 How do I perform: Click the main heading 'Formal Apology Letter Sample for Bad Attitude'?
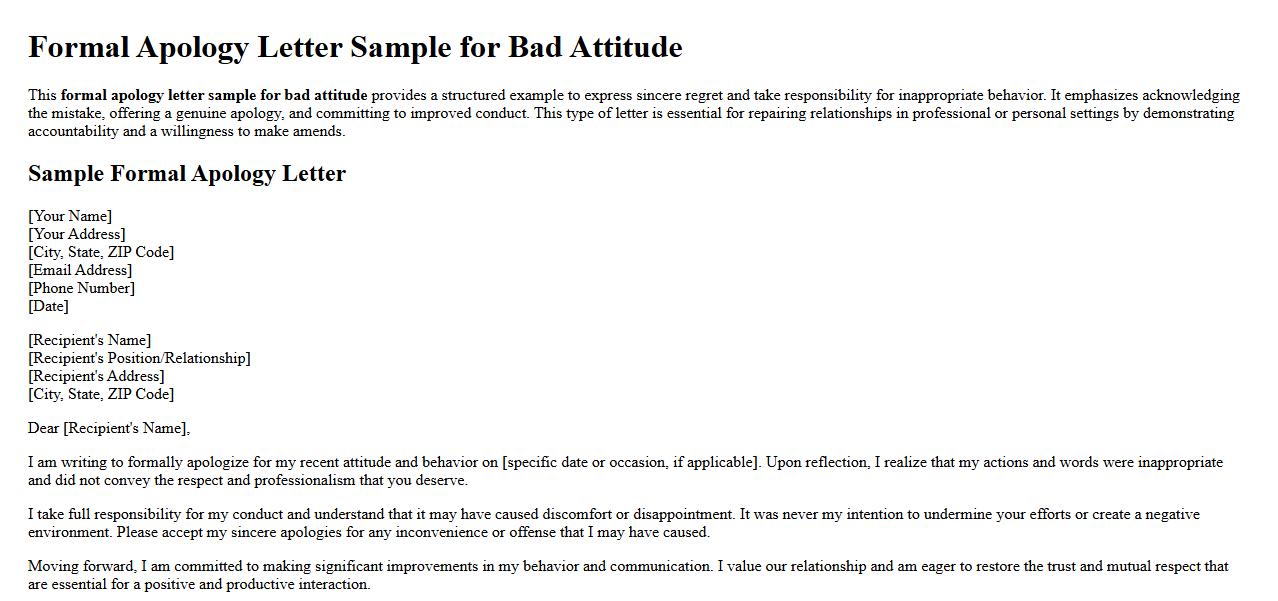355,47
